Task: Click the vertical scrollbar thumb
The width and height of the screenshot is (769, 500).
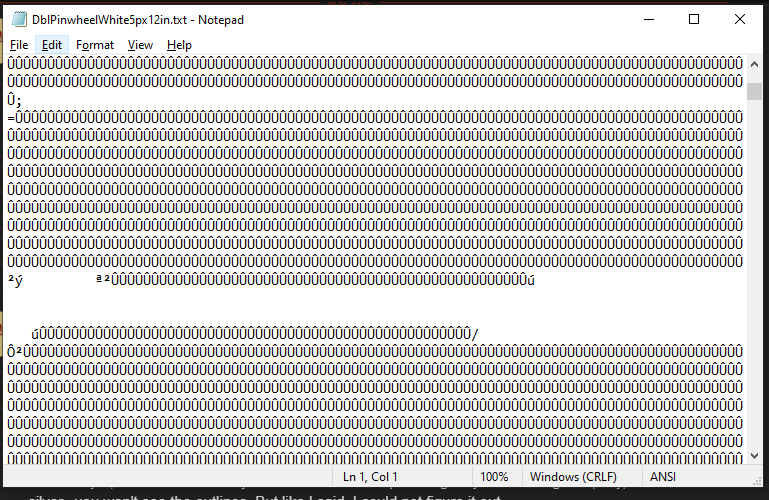Action: click(754, 92)
